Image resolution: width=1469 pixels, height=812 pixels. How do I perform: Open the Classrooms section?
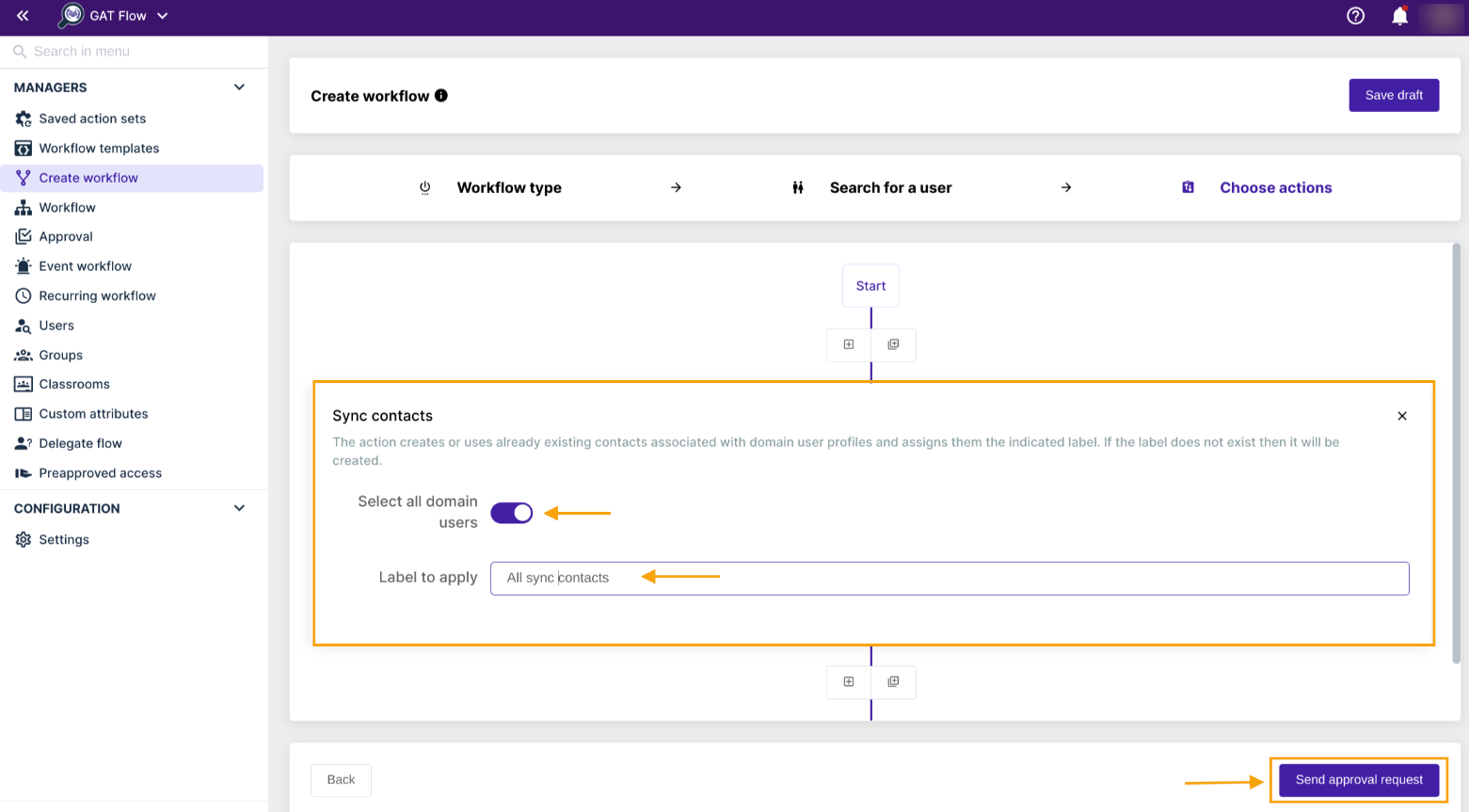point(73,384)
